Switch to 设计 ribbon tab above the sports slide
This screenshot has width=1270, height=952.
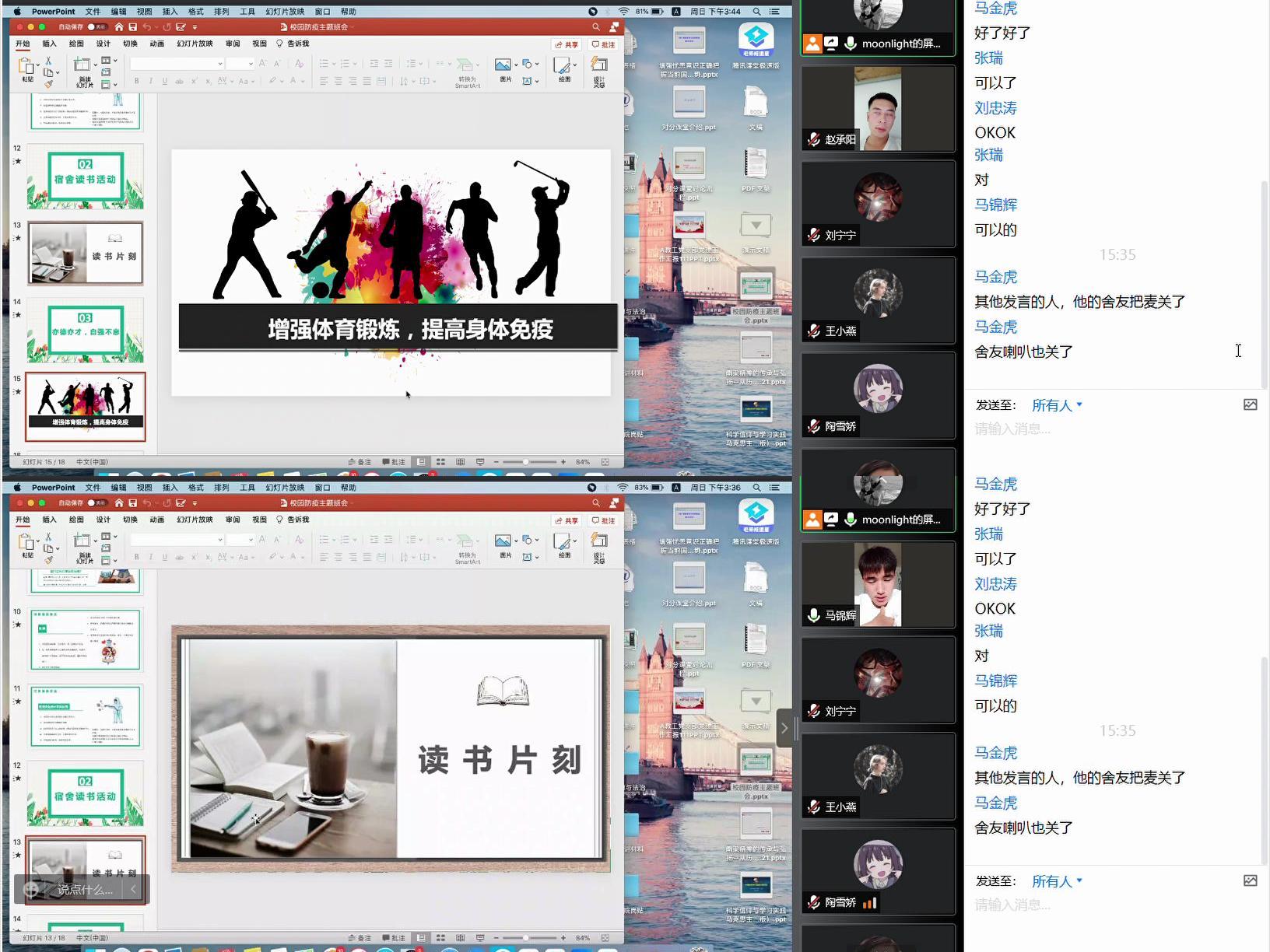(x=103, y=44)
